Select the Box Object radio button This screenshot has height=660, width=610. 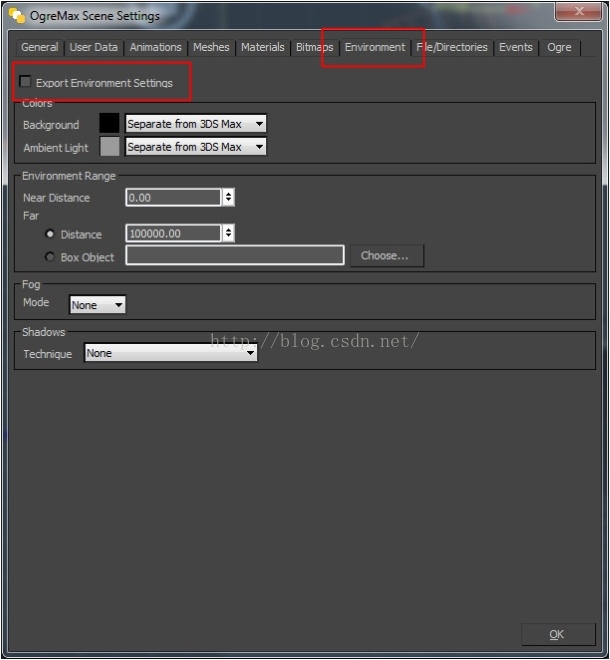pyautogui.click(x=50, y=256)
